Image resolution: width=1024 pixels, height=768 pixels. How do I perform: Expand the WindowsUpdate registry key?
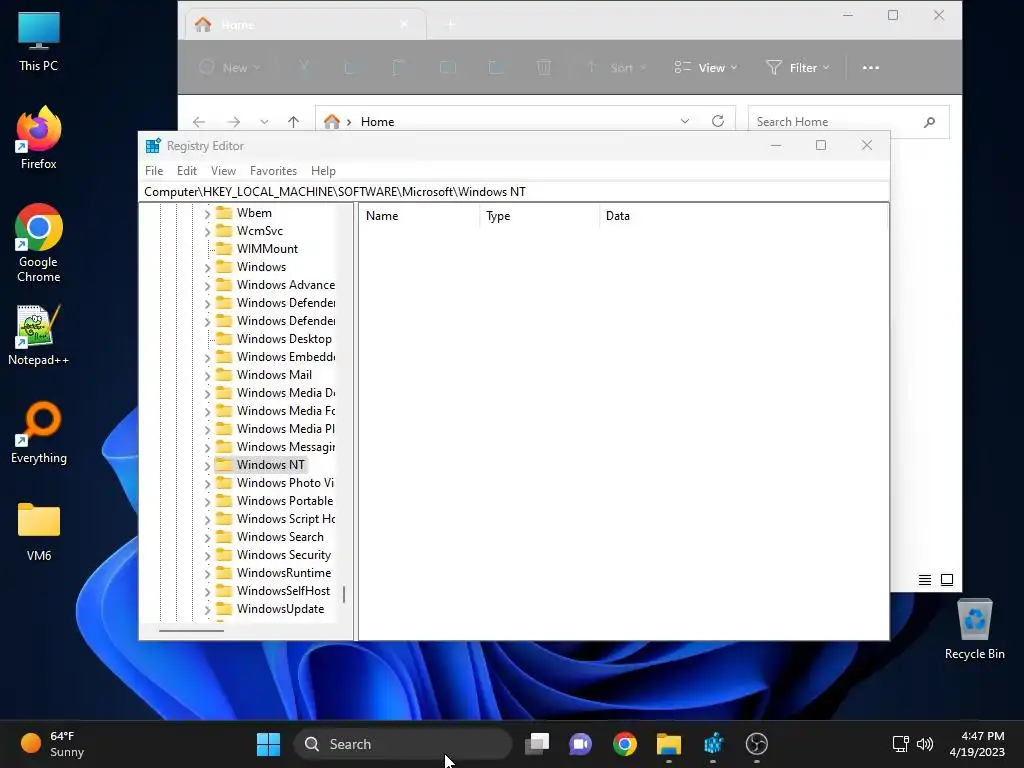point(208,609)
